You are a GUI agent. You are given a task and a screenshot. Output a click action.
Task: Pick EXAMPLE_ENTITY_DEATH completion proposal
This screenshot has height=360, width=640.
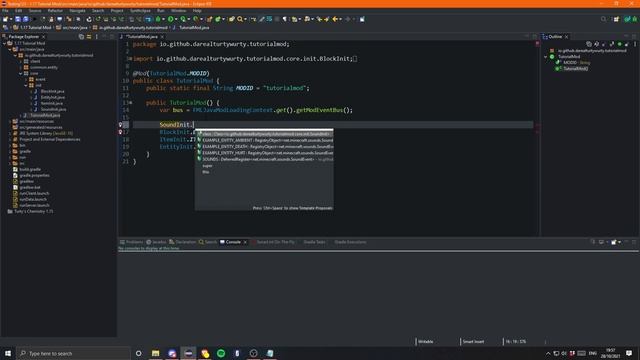coord(264,147)
